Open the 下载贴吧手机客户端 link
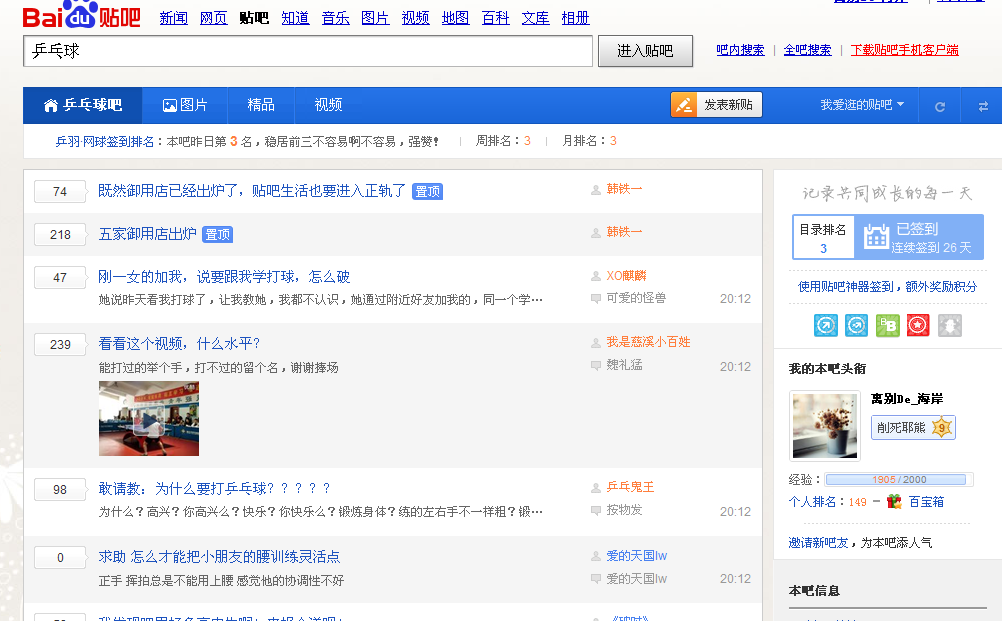Viewport: 1002px width, 621px height. (x=906, y=50)
